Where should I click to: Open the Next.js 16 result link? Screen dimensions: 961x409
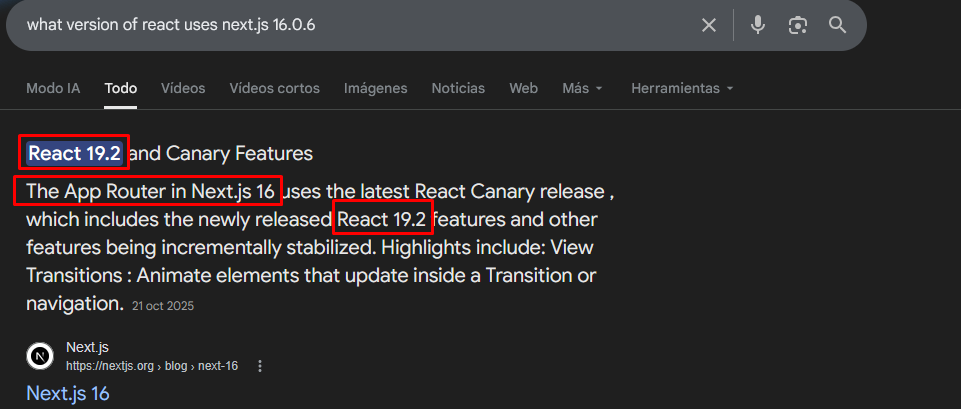(x=67, y=393)
